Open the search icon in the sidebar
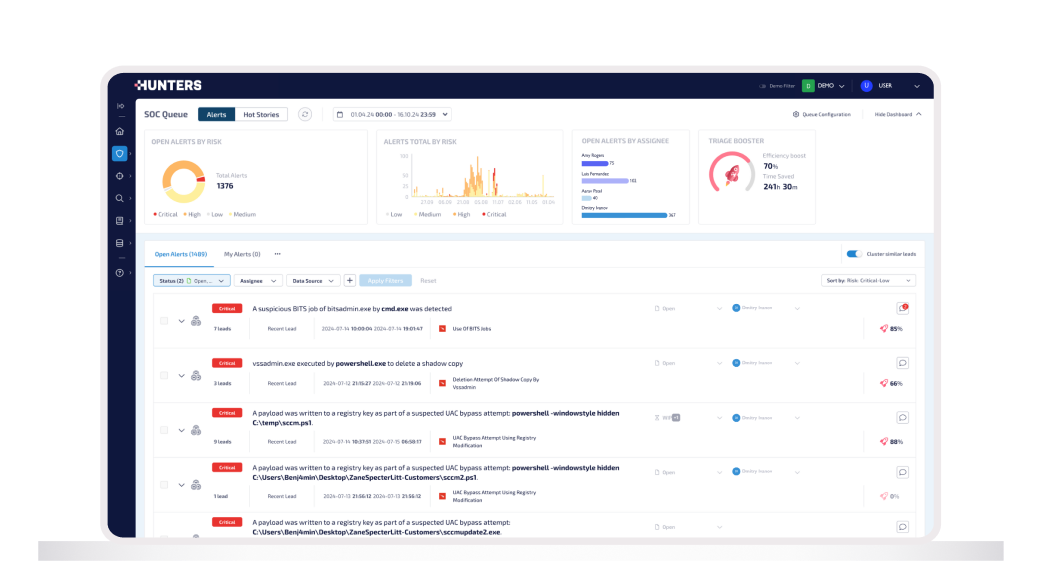The height and width of the screenshot is (561, 1042). (x=120, y=198)
